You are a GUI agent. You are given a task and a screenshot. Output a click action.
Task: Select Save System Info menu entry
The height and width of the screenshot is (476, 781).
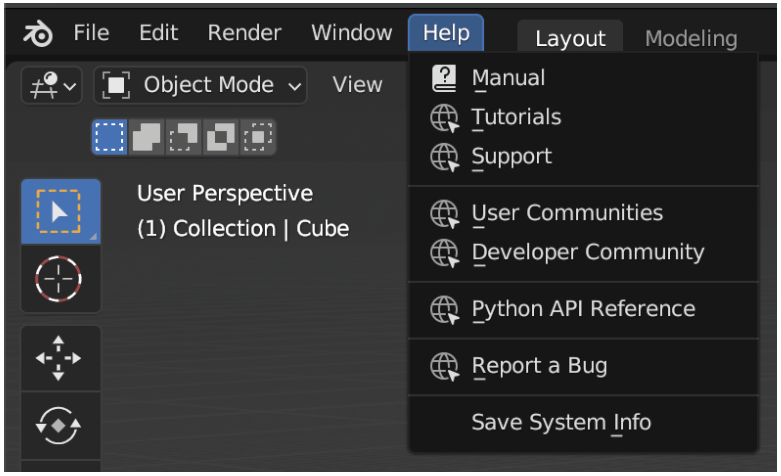[x=583, y=423]
